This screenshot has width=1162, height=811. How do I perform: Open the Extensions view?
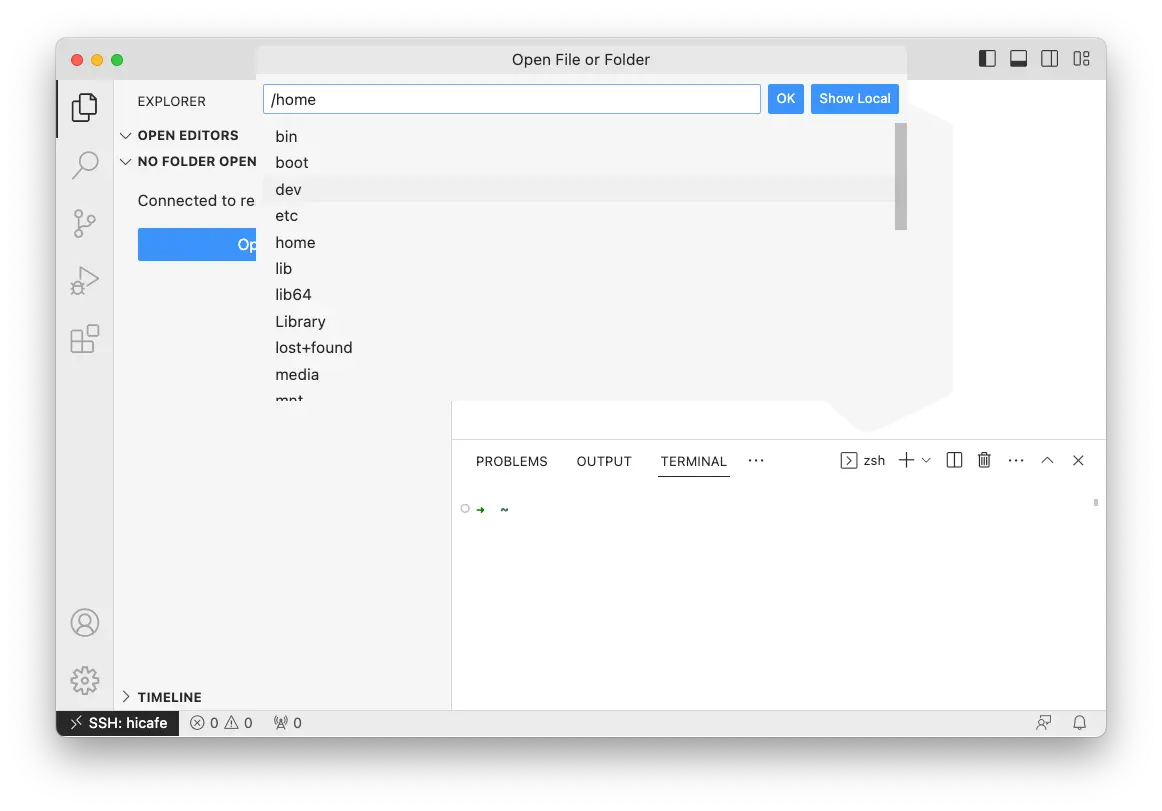pos(85,339)
